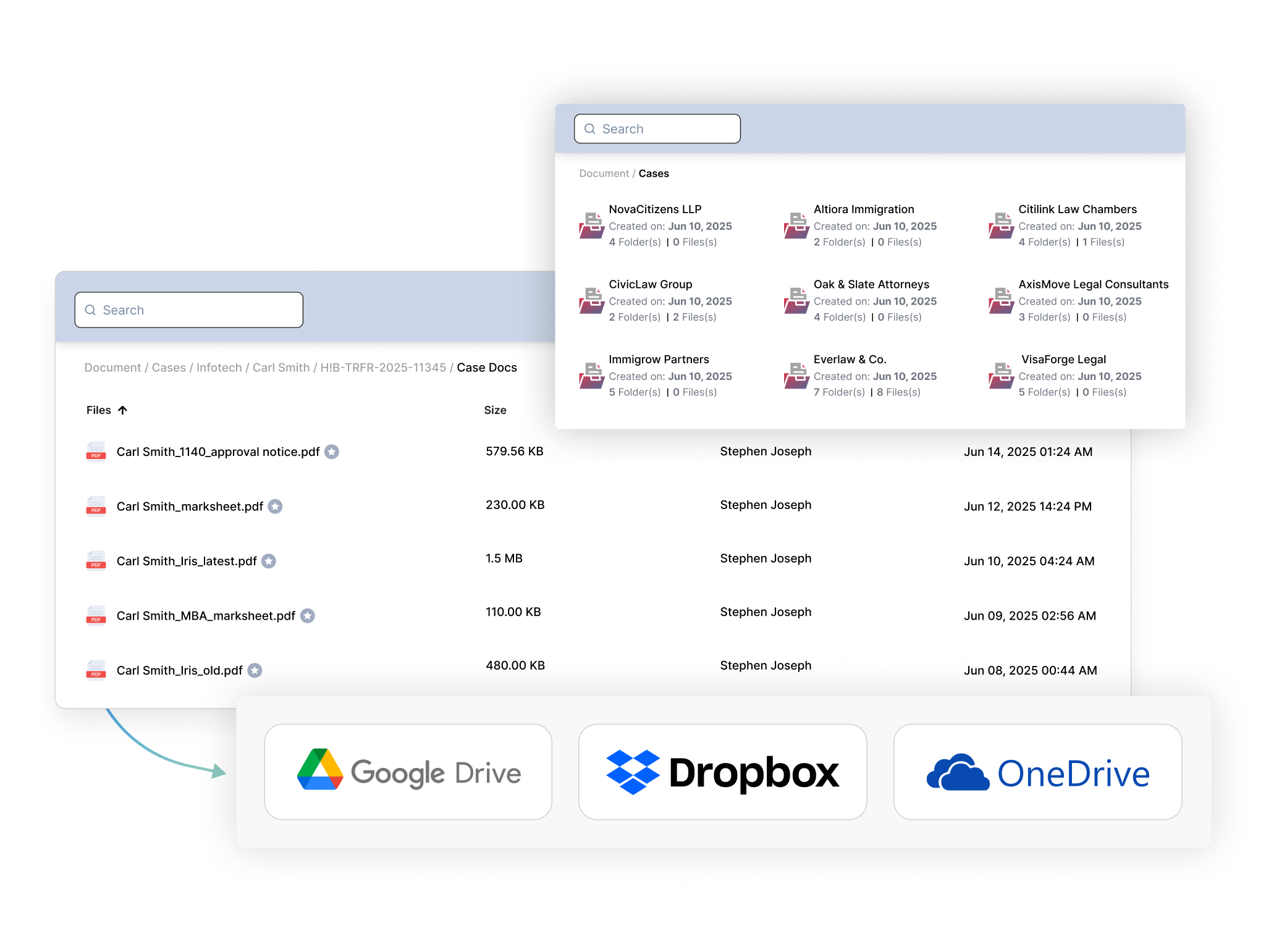
Task: Click date Jun 08, 2025 00:44 AM
Action: 1030,670
